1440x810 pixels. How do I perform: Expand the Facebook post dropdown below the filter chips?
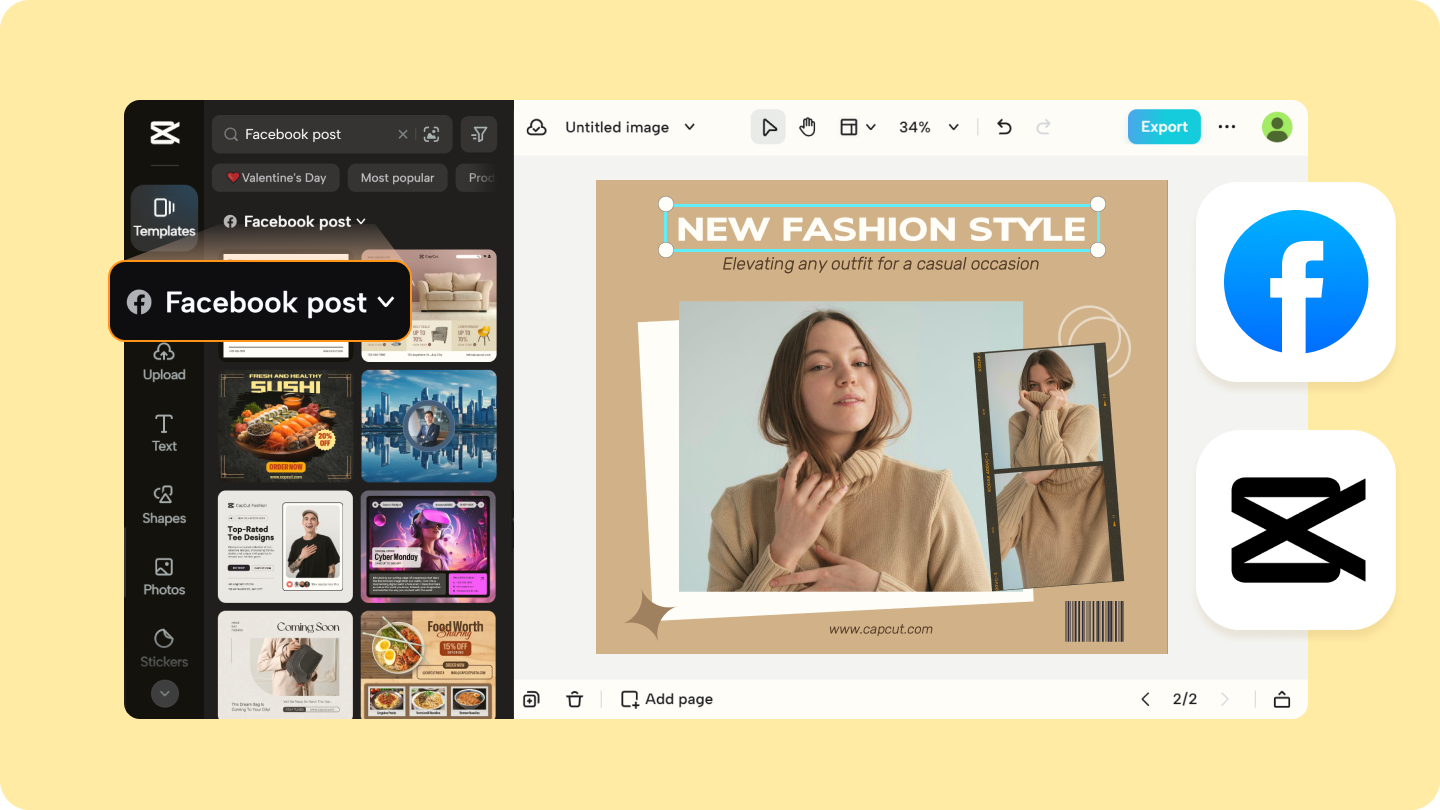tap(294, 221)
